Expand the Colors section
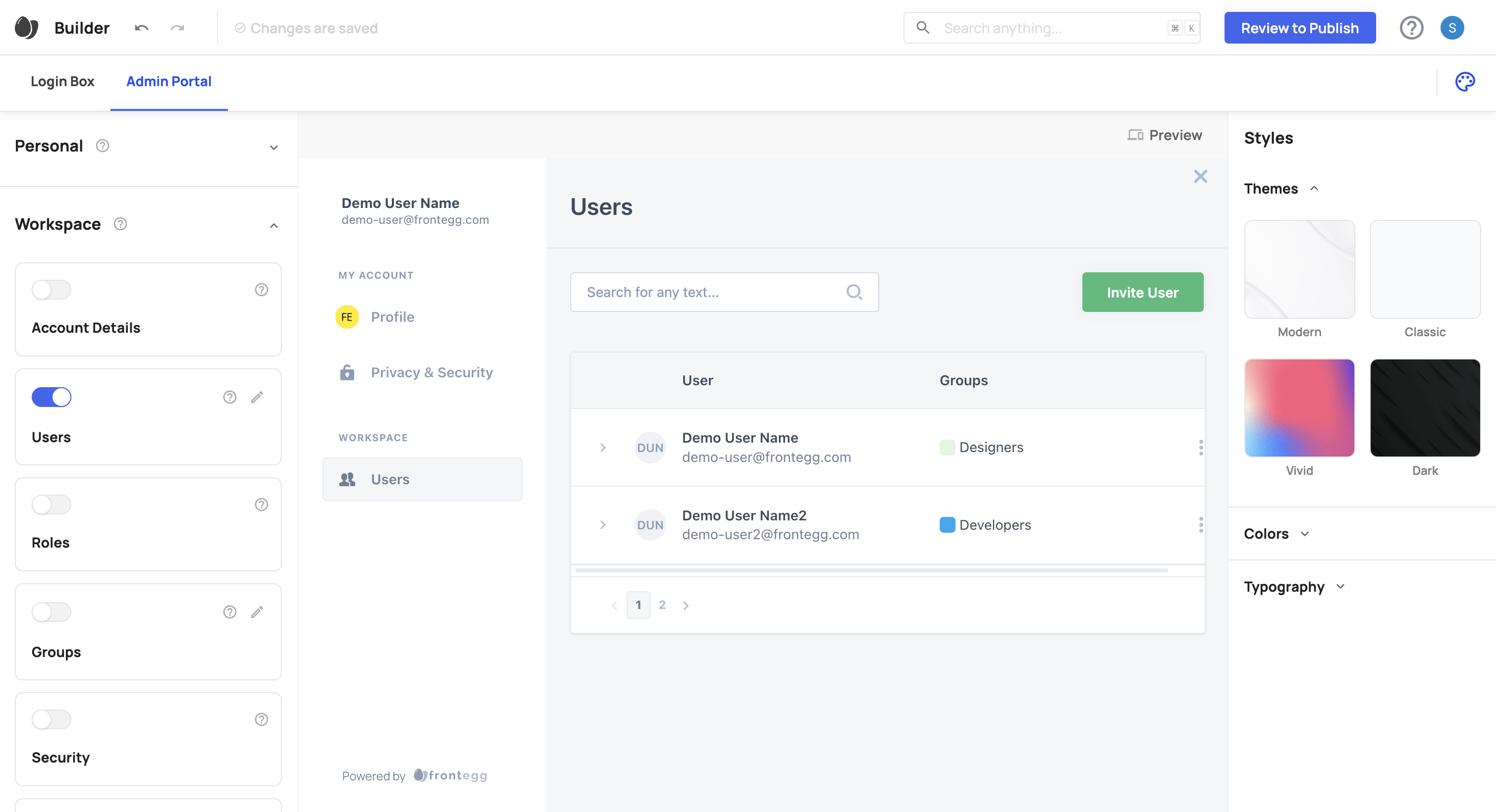This screenshot has width=1496, height=812. 1304,533
